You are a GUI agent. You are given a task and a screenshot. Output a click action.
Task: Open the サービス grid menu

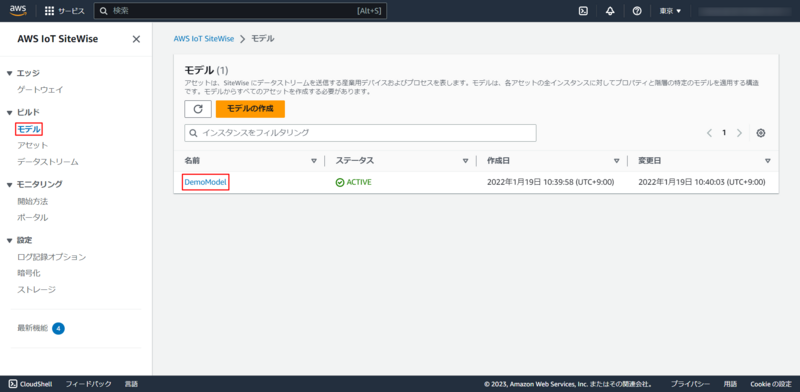coord(65,11)
